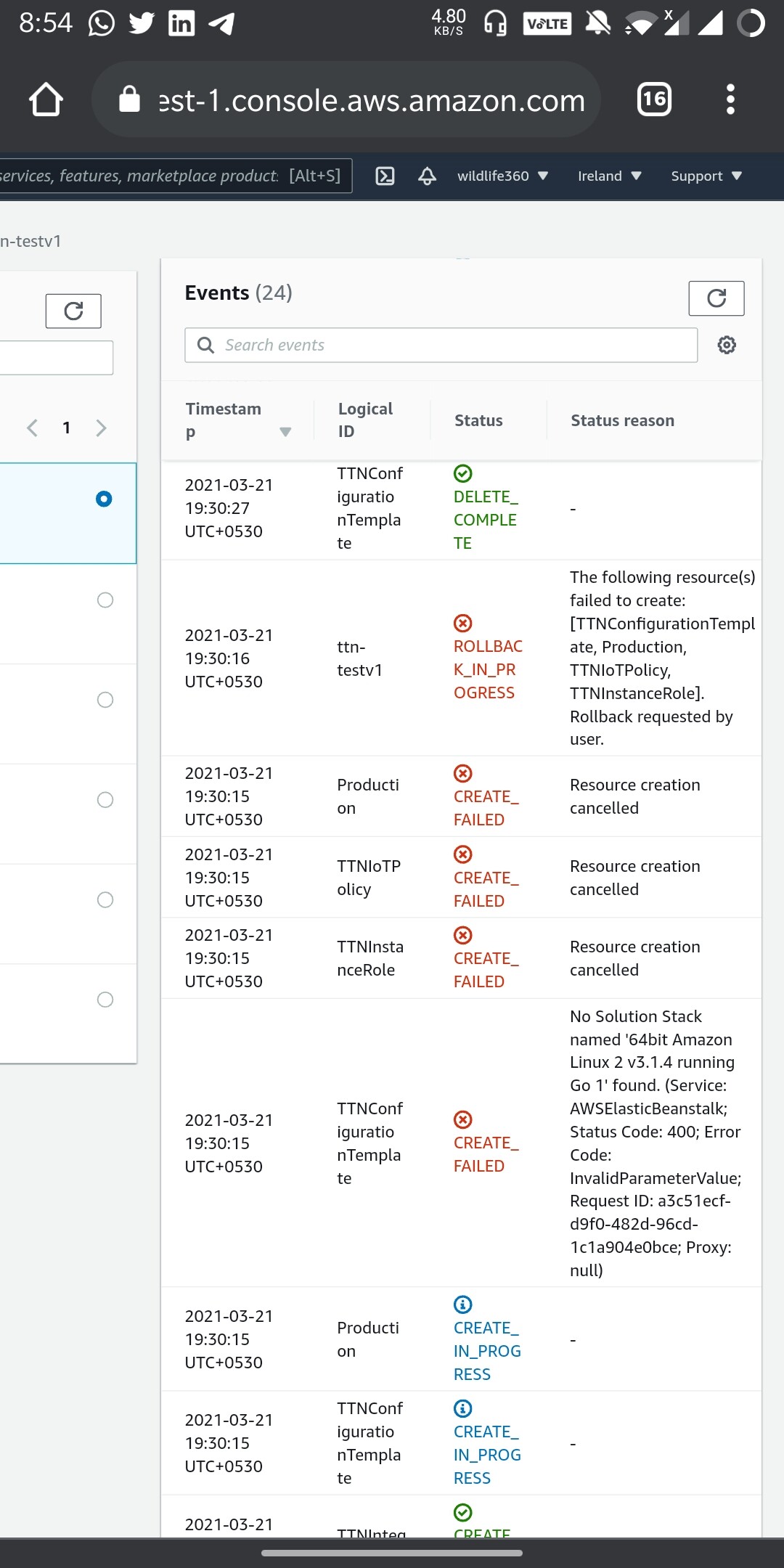Open the browser three-dot menu
Image resolution: width=784 pixels, height=1568 pixels.
tap(730, 99)
